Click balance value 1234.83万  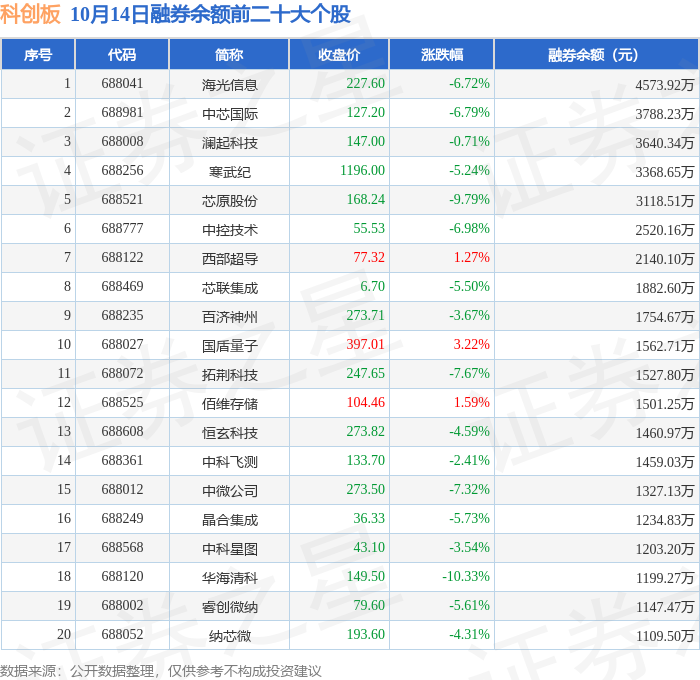(665, 520)
